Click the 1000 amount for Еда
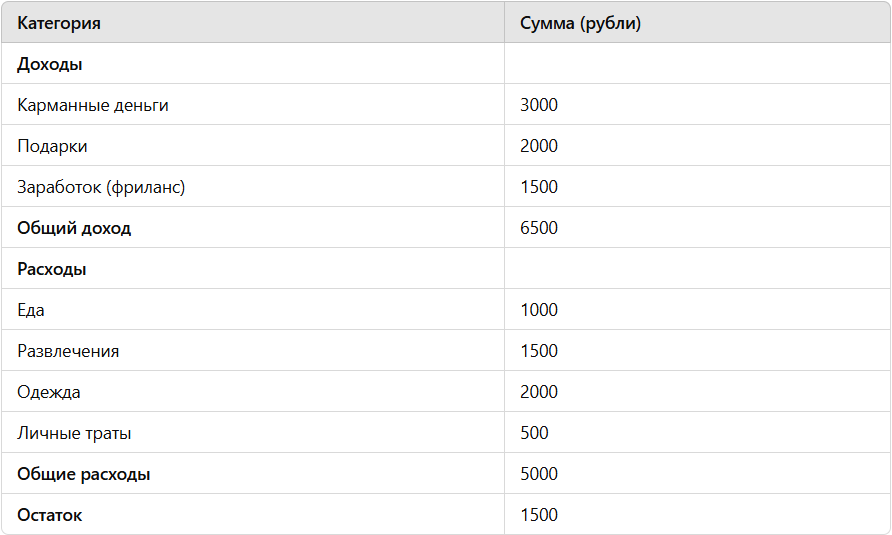Viewport: 892px width, 535px height. pyautogui.click(x=539, y=310)
